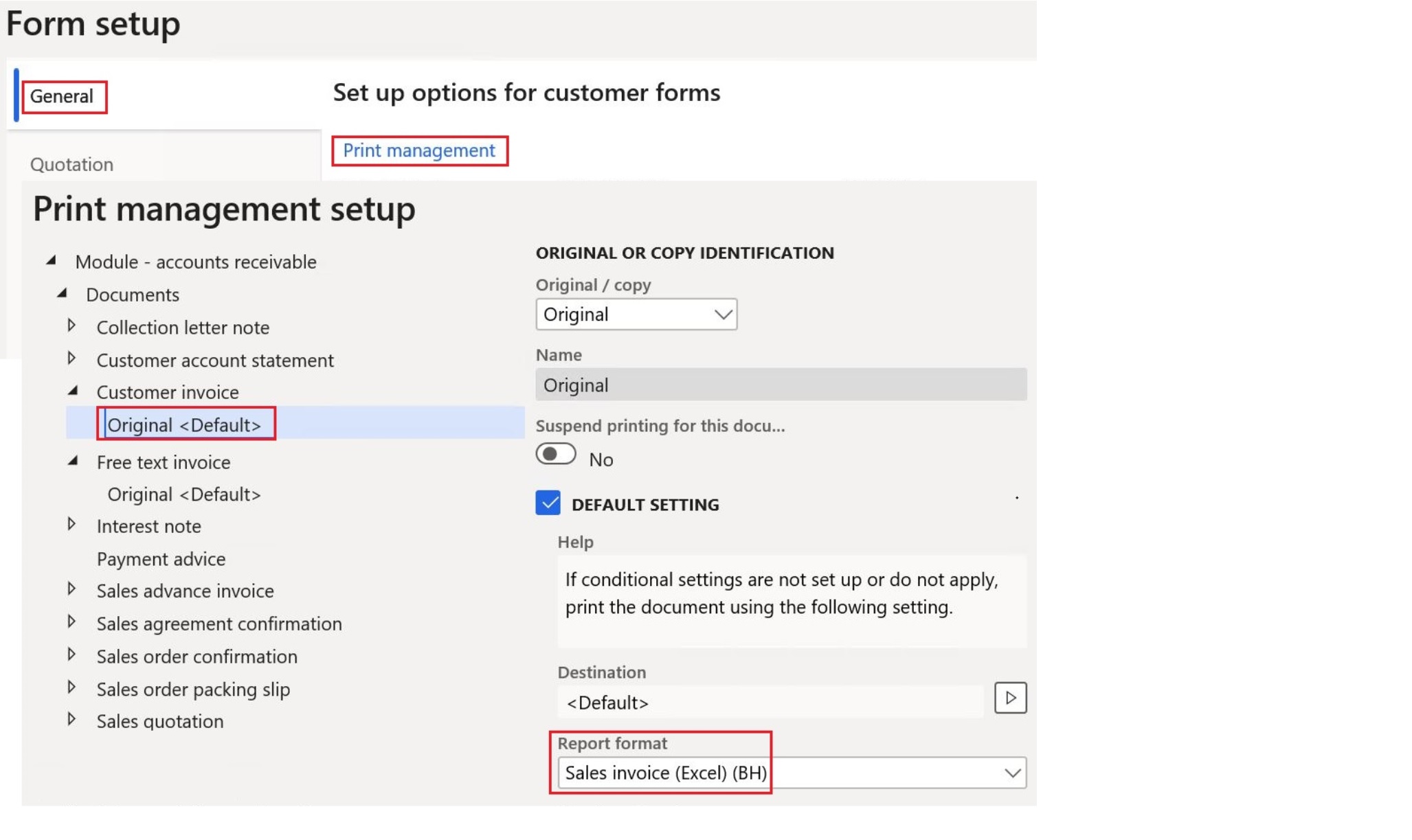Select the Sales quotation document node
Screen dimensions: 1412x840
click(160, 720)
